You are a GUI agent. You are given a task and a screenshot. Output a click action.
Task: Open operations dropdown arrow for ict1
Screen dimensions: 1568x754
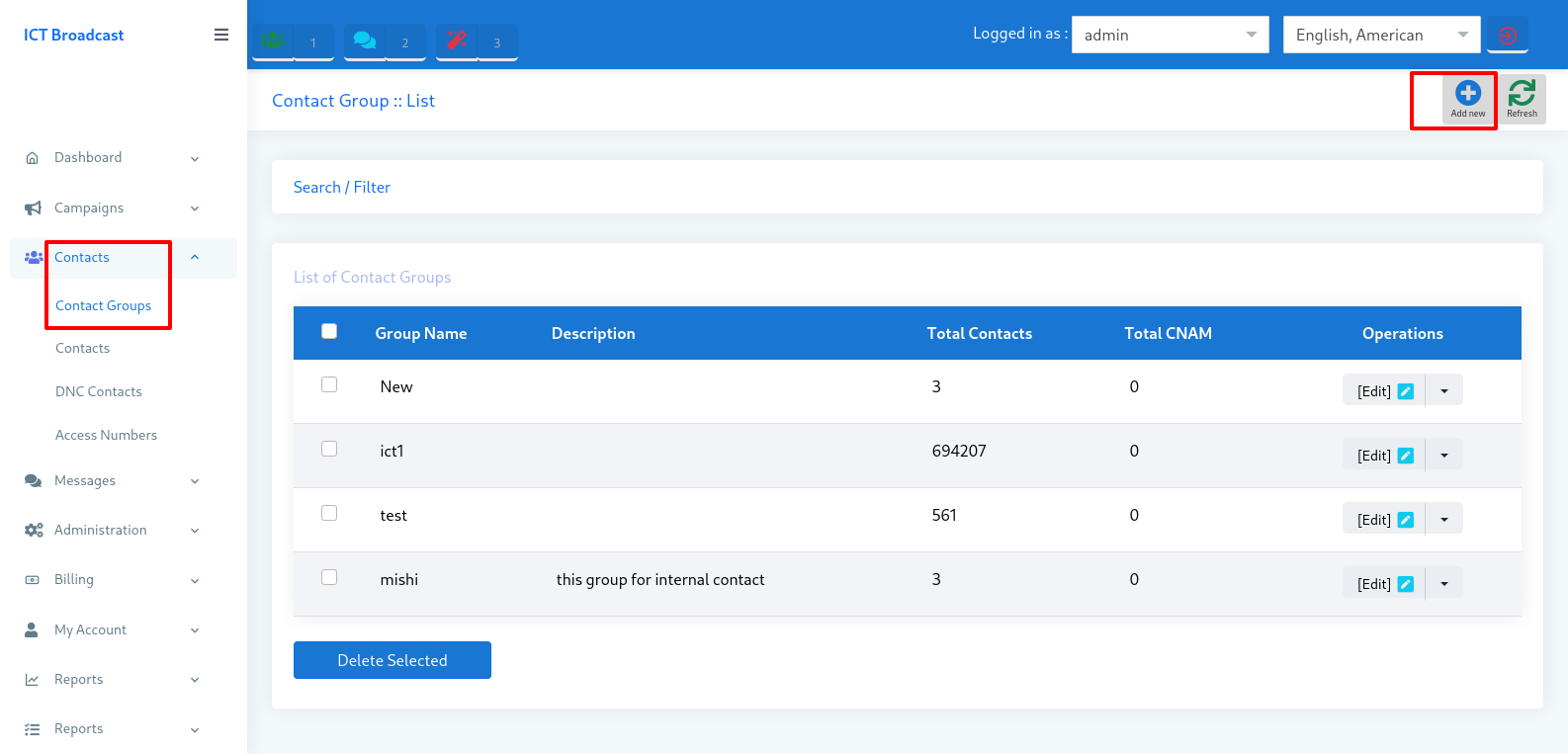click(1444, 455)
